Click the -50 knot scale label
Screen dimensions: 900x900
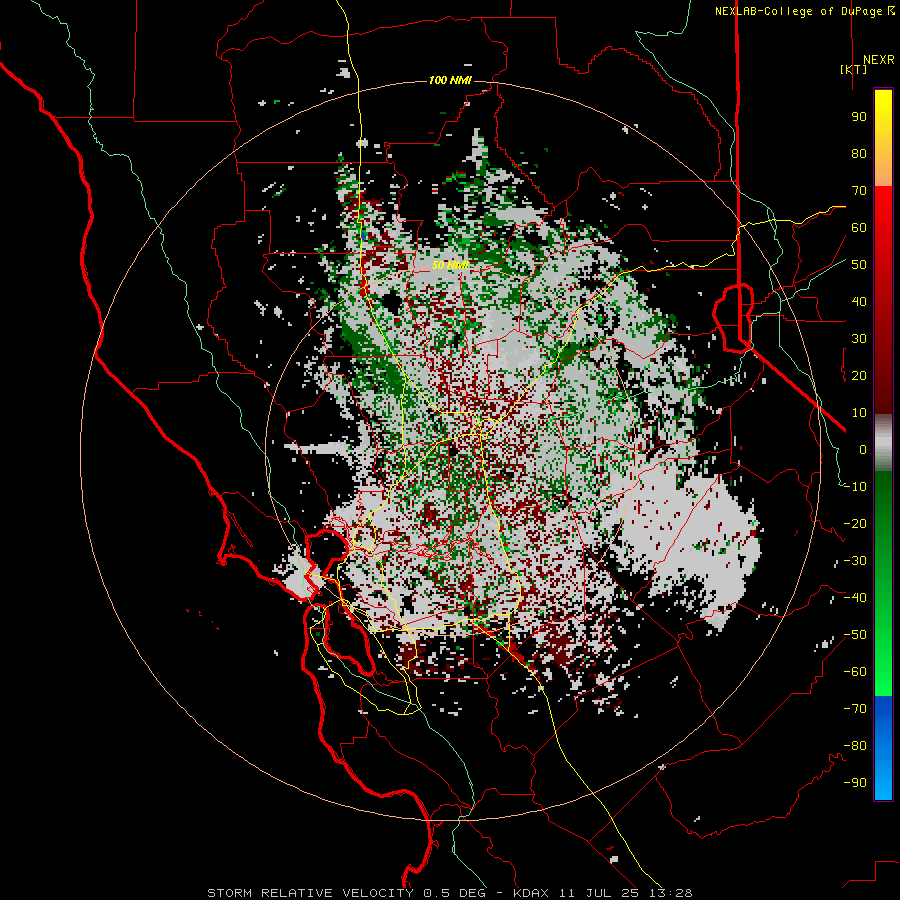[855, 635]
